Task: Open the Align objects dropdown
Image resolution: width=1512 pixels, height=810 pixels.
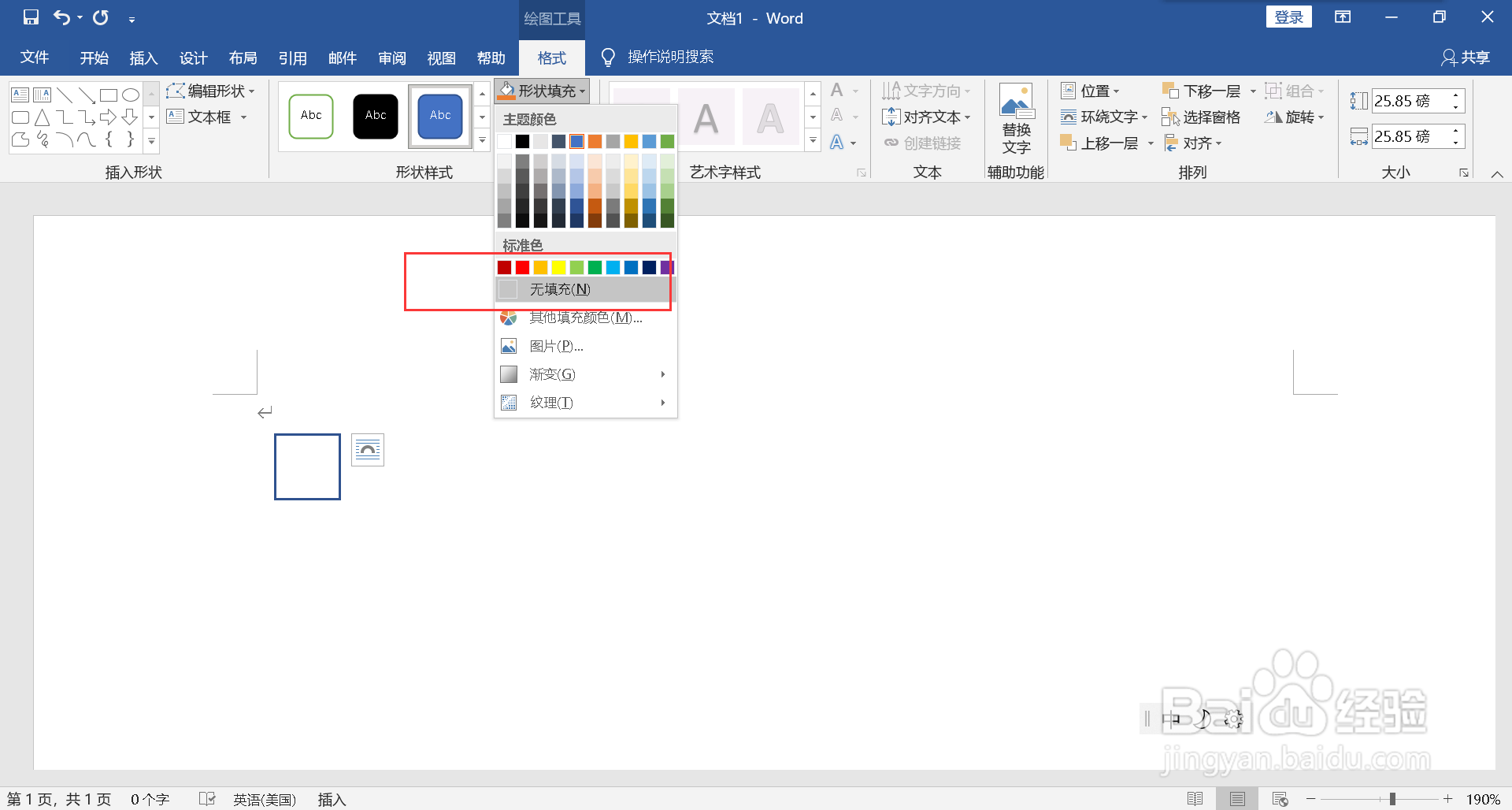Action: pos(1193,143)
